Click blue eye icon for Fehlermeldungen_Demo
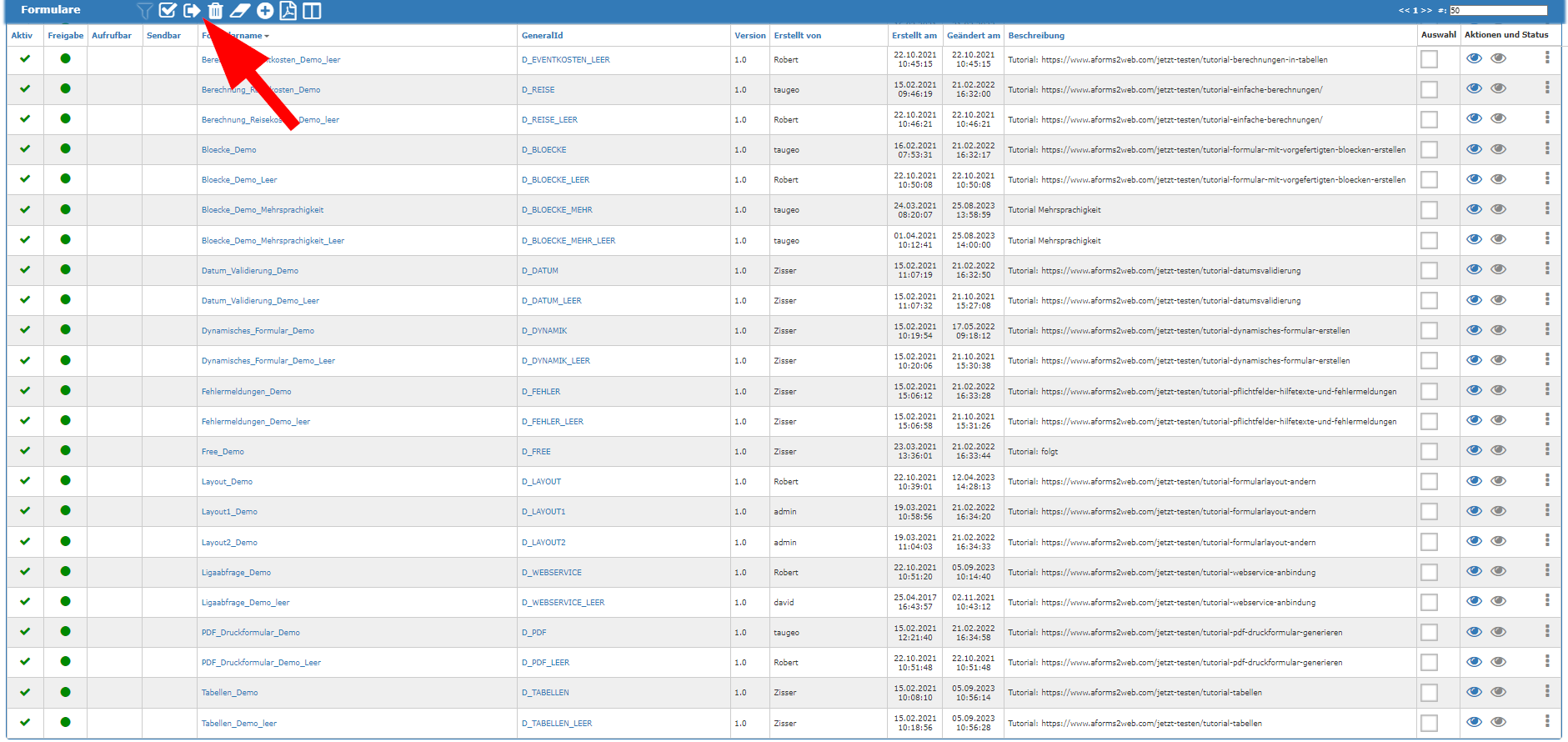The height and width of the screenshot is (742, 1568). tap(1474, 391)
